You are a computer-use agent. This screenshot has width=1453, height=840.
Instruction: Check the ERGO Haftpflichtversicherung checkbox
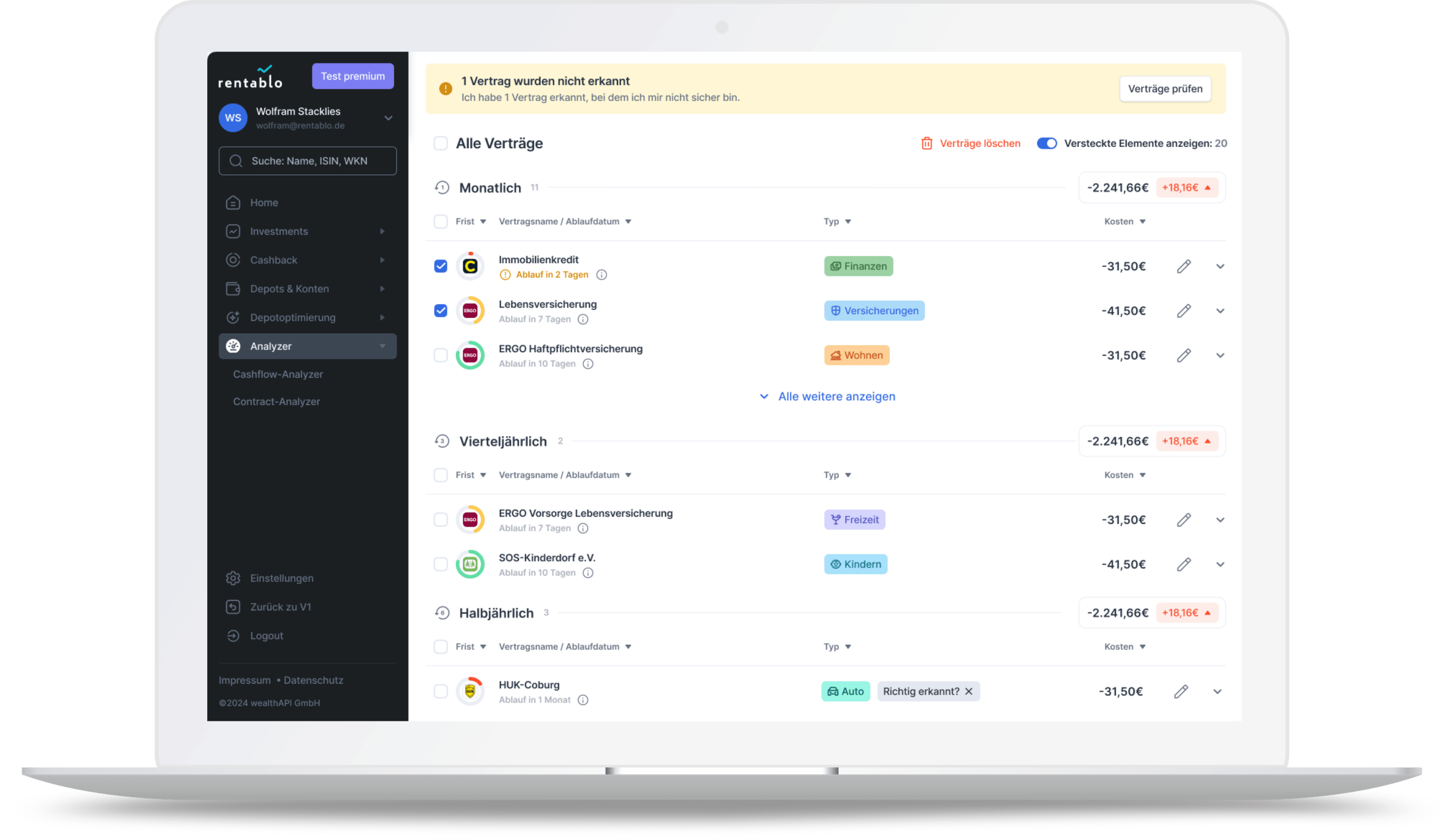[x=441, y=356]
